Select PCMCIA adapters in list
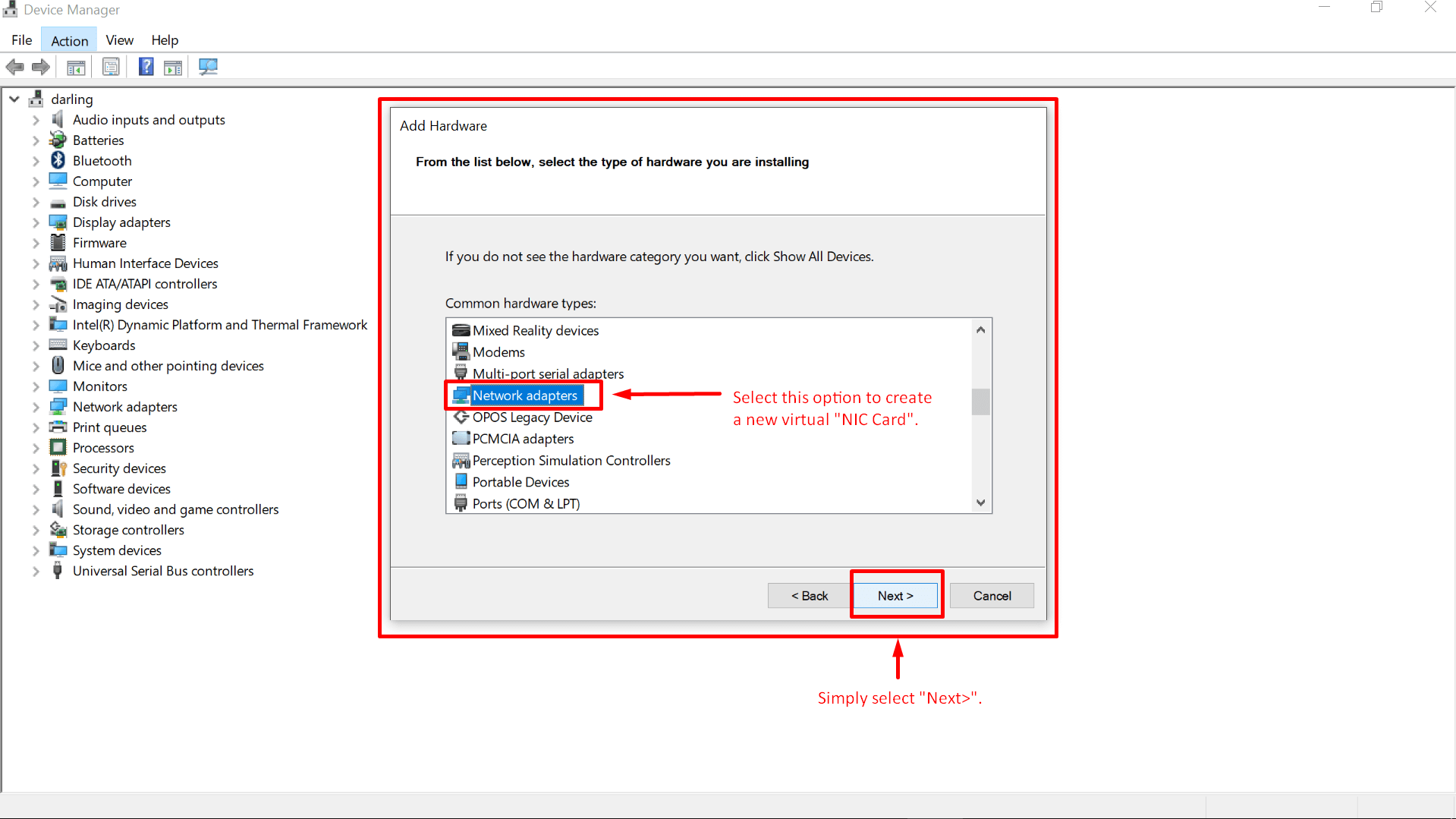The image size is (1456, 819). point(523,439)
